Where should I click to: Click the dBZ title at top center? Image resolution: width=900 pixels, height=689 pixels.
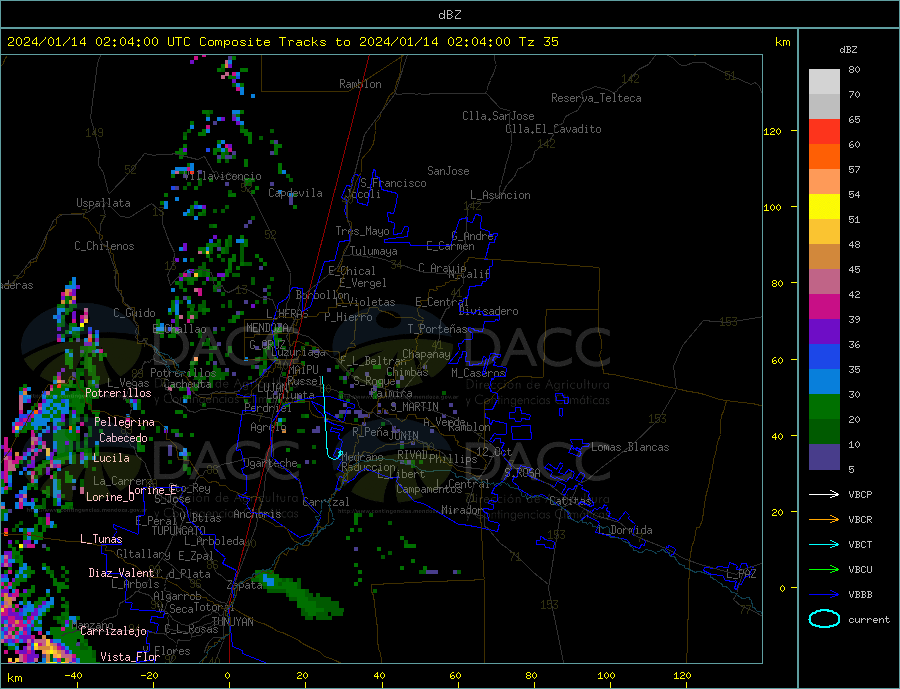tap(449, 15)
